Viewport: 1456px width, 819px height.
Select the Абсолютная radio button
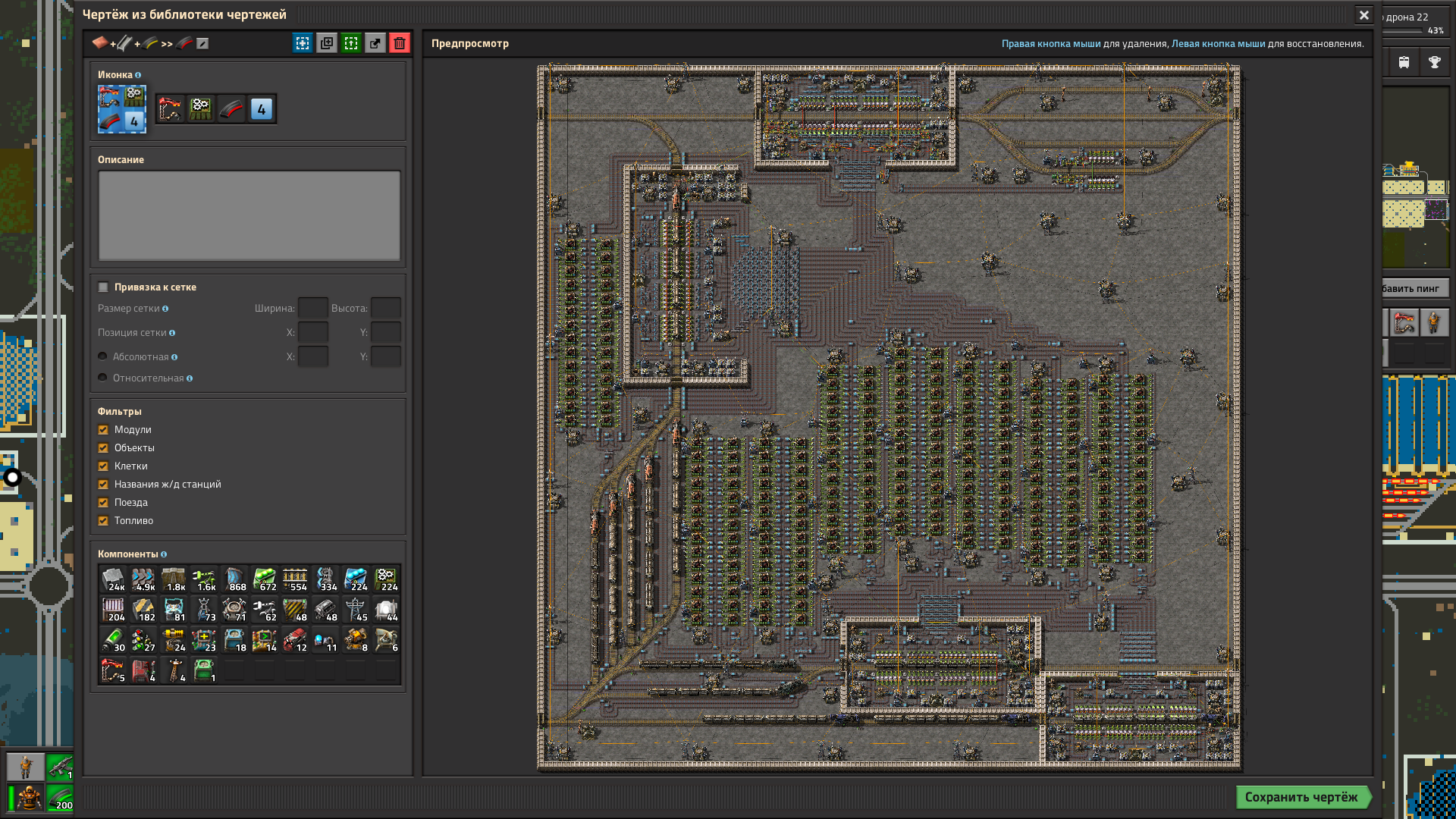(x=102, y=357)
